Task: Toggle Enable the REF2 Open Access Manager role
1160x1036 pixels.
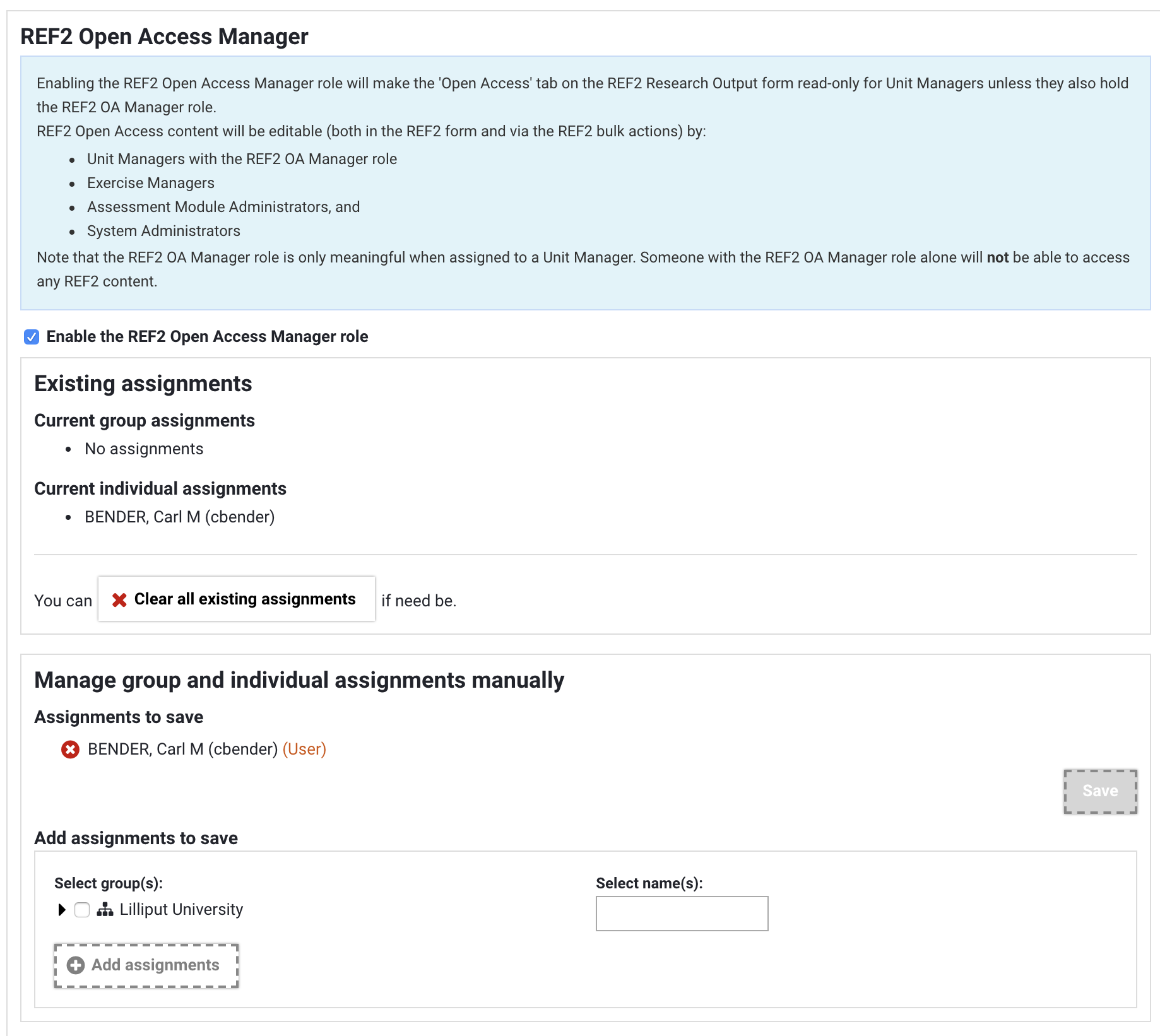Action: click(32, 337)
